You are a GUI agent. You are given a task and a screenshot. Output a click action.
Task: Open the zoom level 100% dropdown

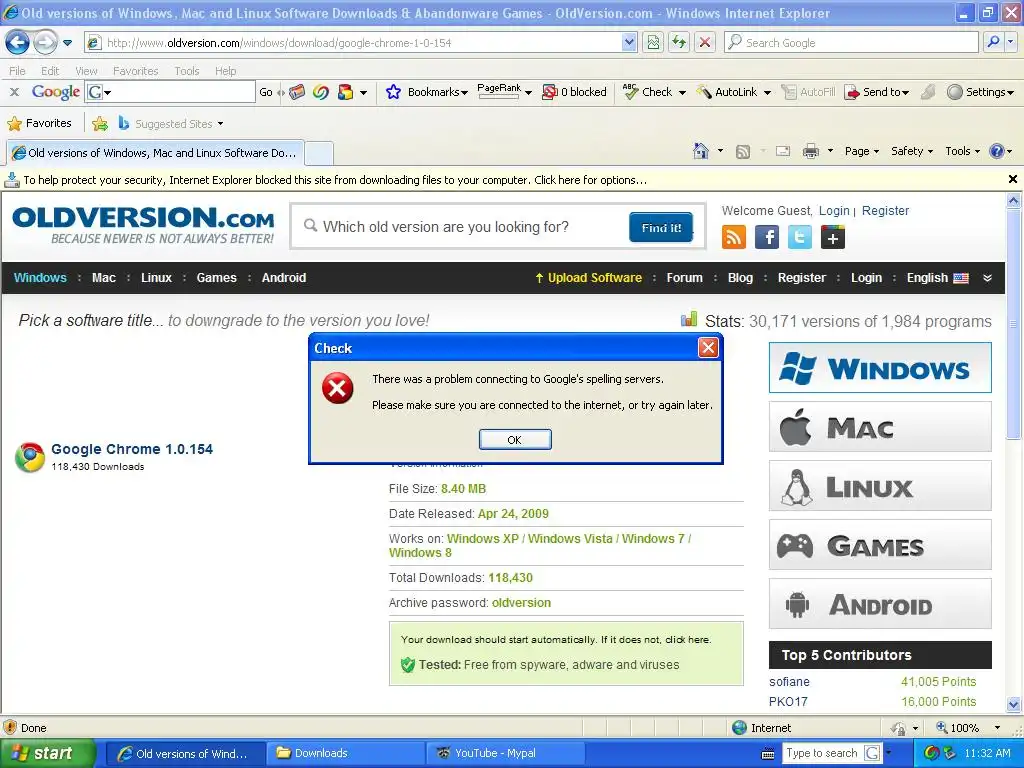(997, 728)
